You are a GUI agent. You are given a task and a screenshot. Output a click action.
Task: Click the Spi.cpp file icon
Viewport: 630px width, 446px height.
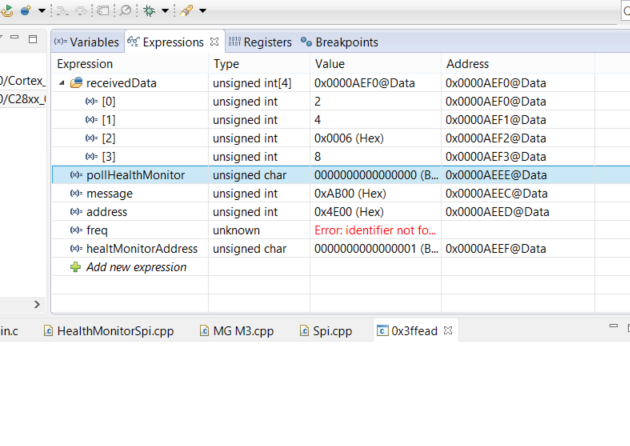click(x=304, y=331)
